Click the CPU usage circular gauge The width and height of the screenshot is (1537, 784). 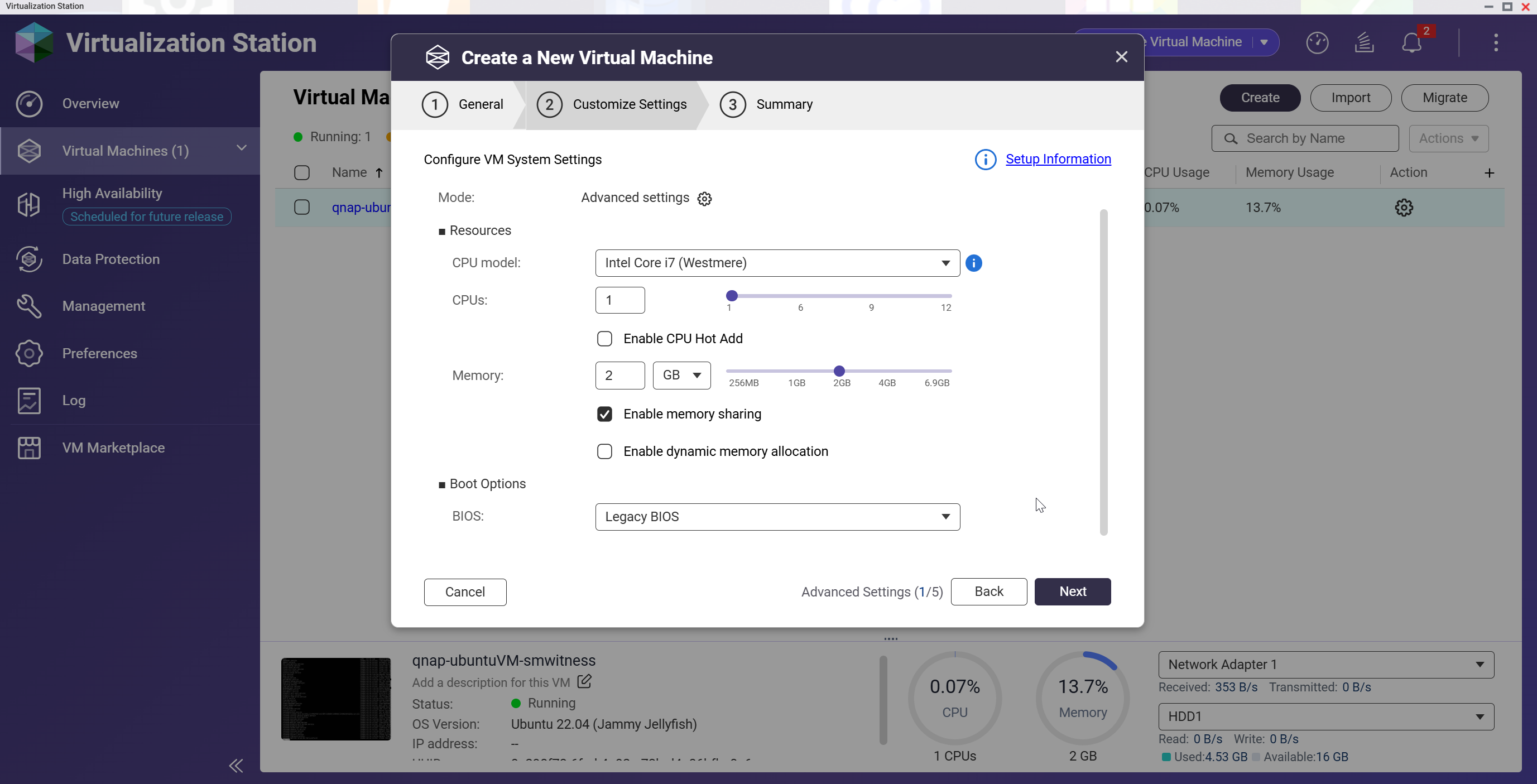click(x=955, y=698)
